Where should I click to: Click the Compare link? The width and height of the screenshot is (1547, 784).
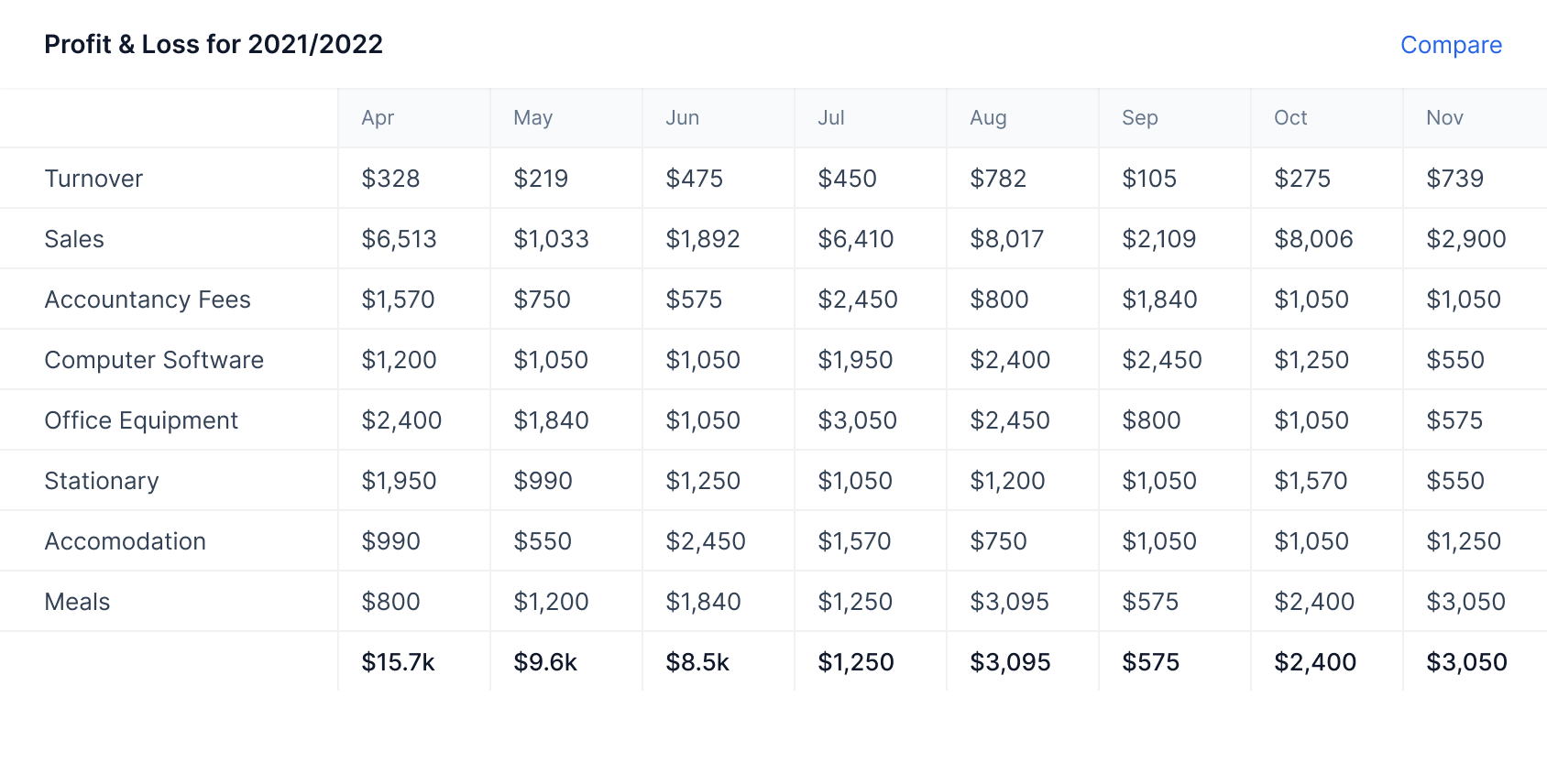(x=1451, y=45)
